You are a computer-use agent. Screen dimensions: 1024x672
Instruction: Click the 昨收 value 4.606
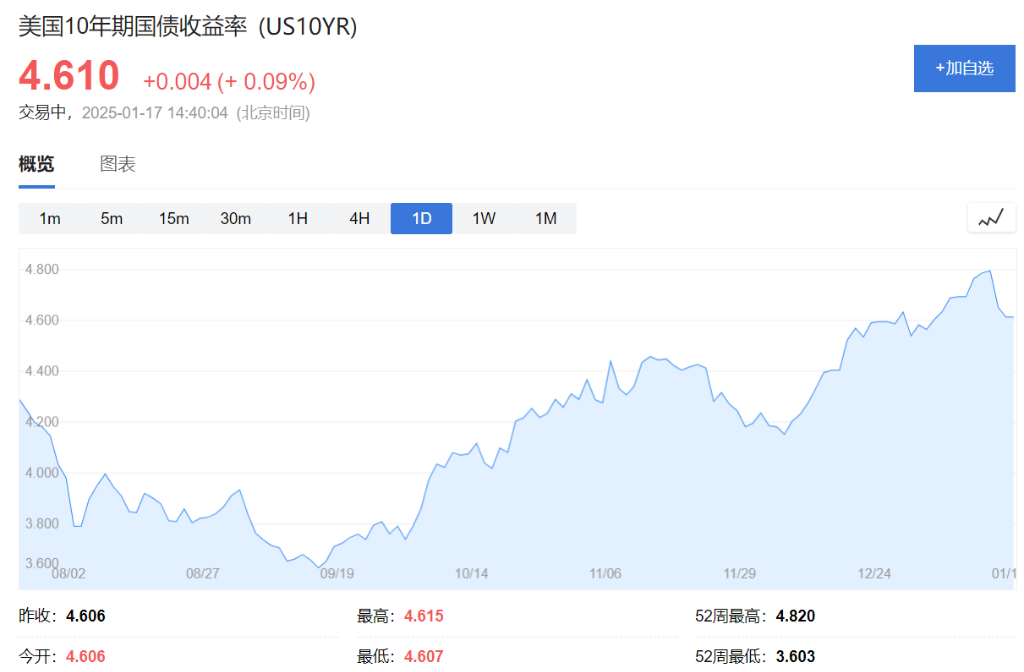click(86, 616)
